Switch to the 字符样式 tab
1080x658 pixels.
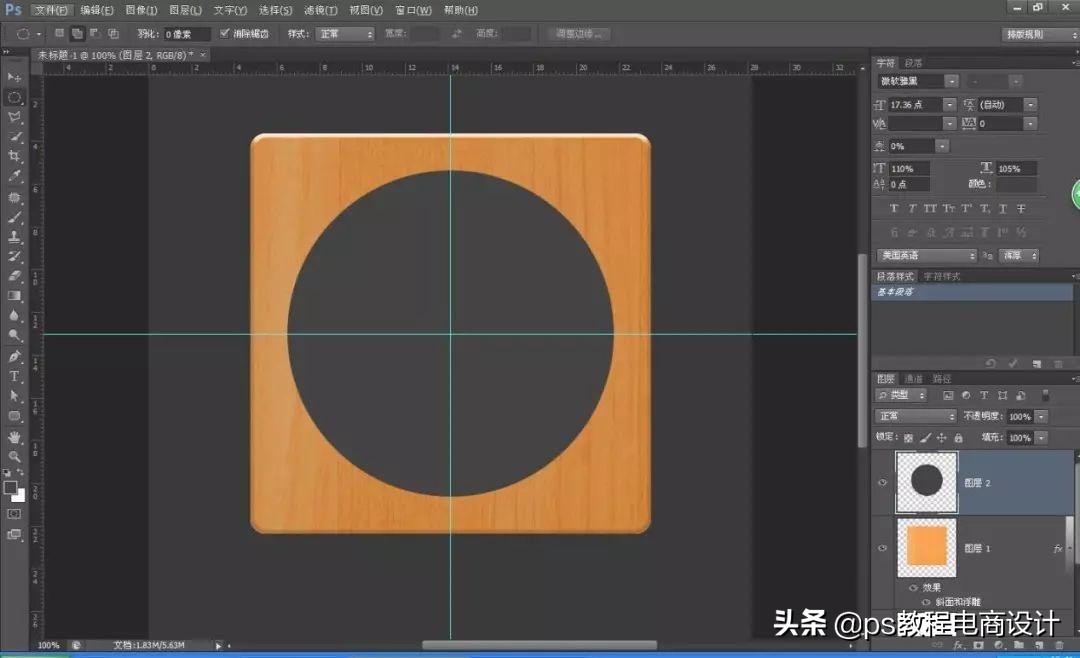[941, 276]
